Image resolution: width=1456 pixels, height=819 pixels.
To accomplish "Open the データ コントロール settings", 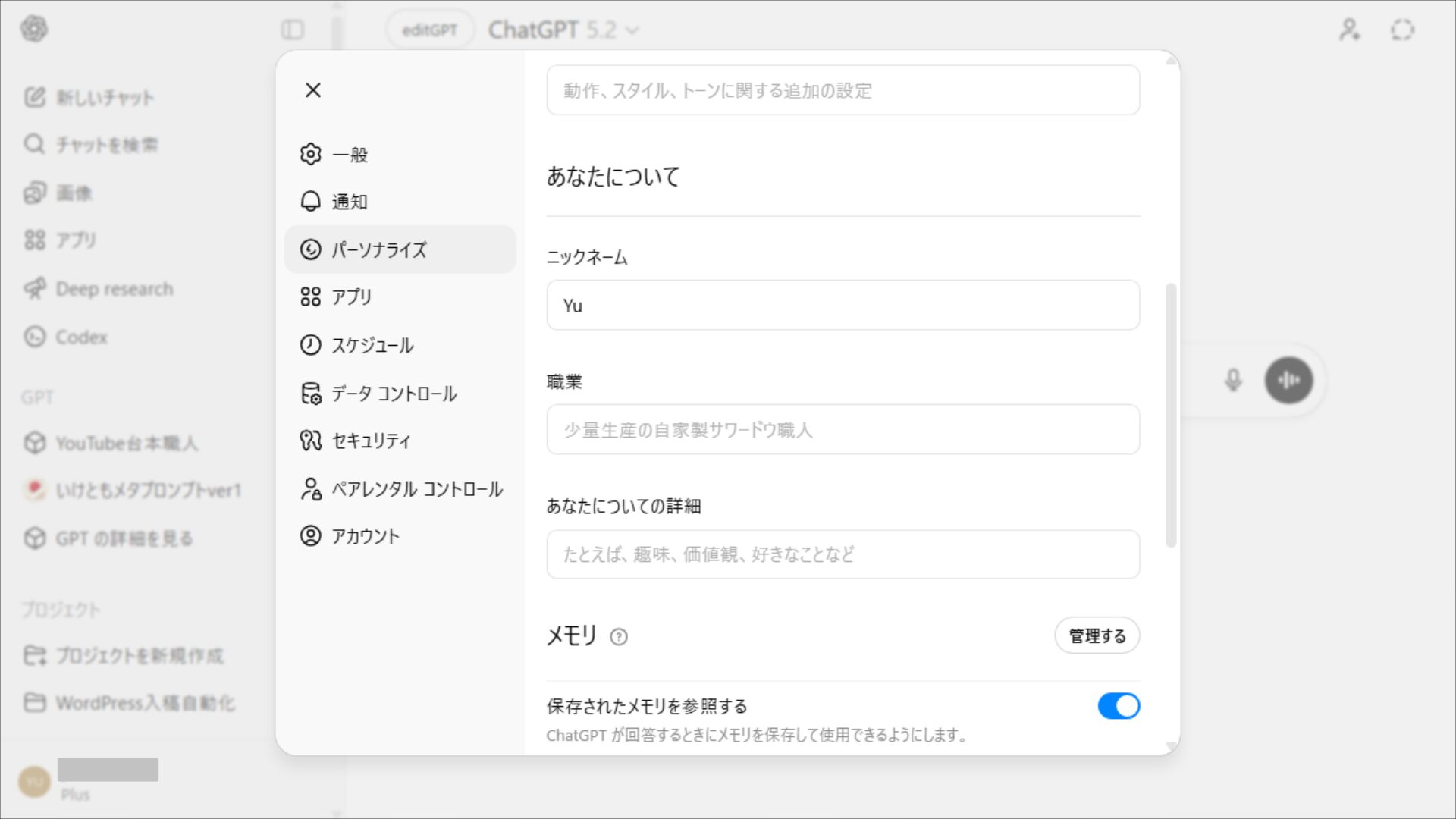I will [394, 394].
